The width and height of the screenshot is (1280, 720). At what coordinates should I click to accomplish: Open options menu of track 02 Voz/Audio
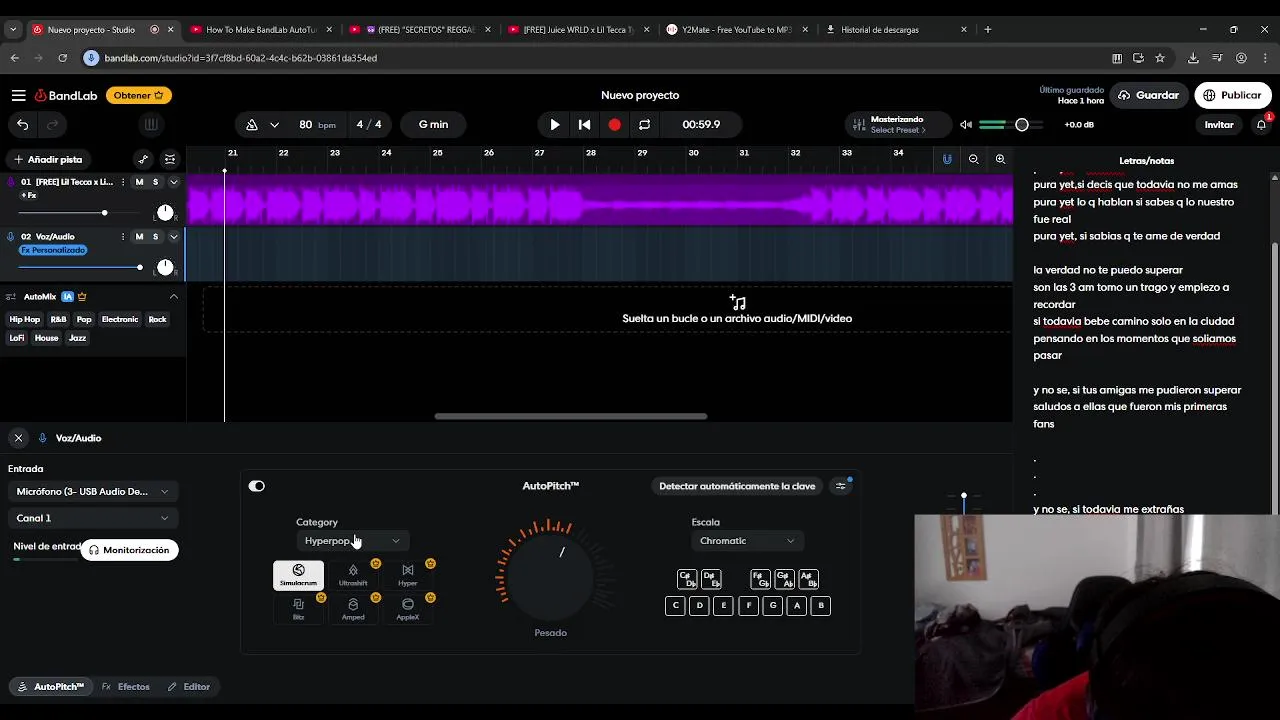[123, 237]
